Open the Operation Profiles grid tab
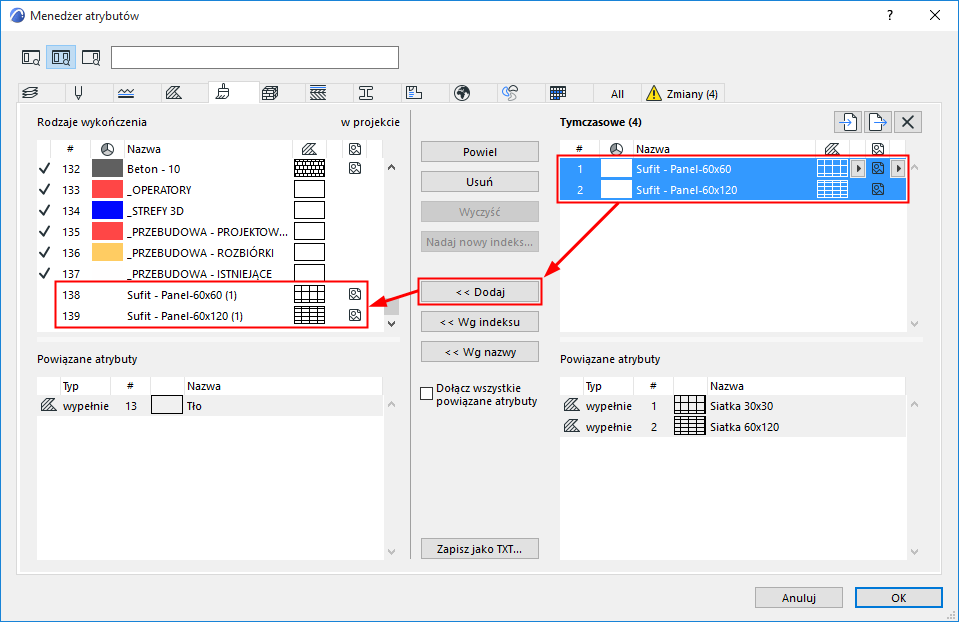The width and height of the screenshot is (959, 622). tap(558, 93)
